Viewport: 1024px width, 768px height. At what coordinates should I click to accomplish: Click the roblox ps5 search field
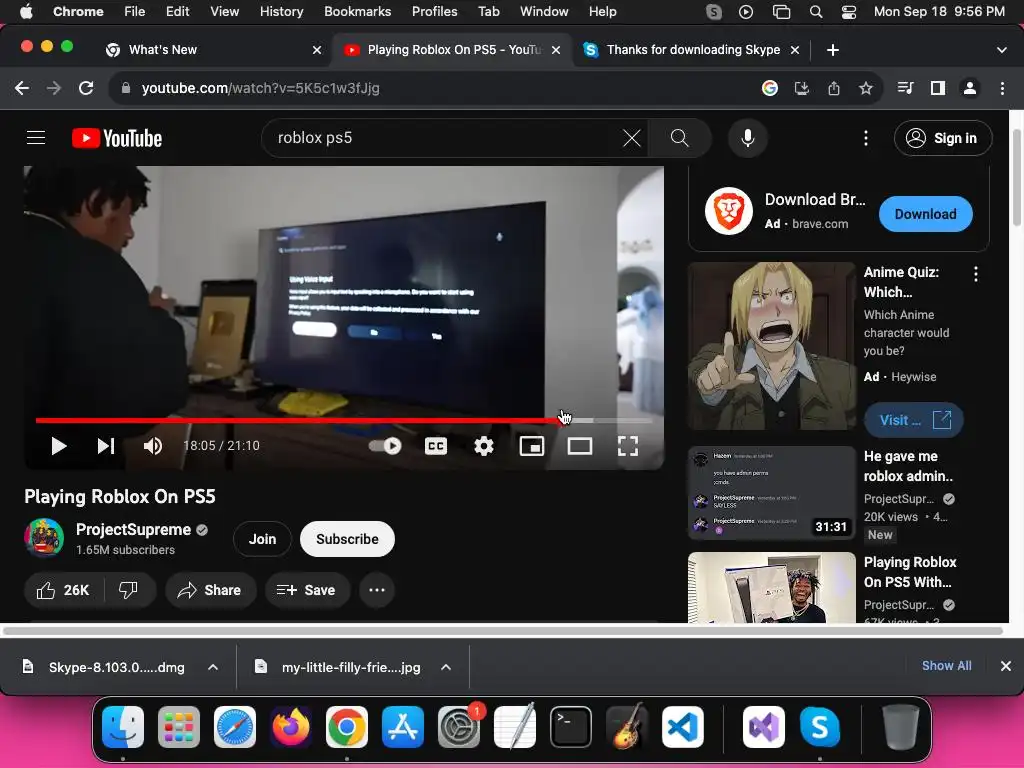click(x=444, y=138)
